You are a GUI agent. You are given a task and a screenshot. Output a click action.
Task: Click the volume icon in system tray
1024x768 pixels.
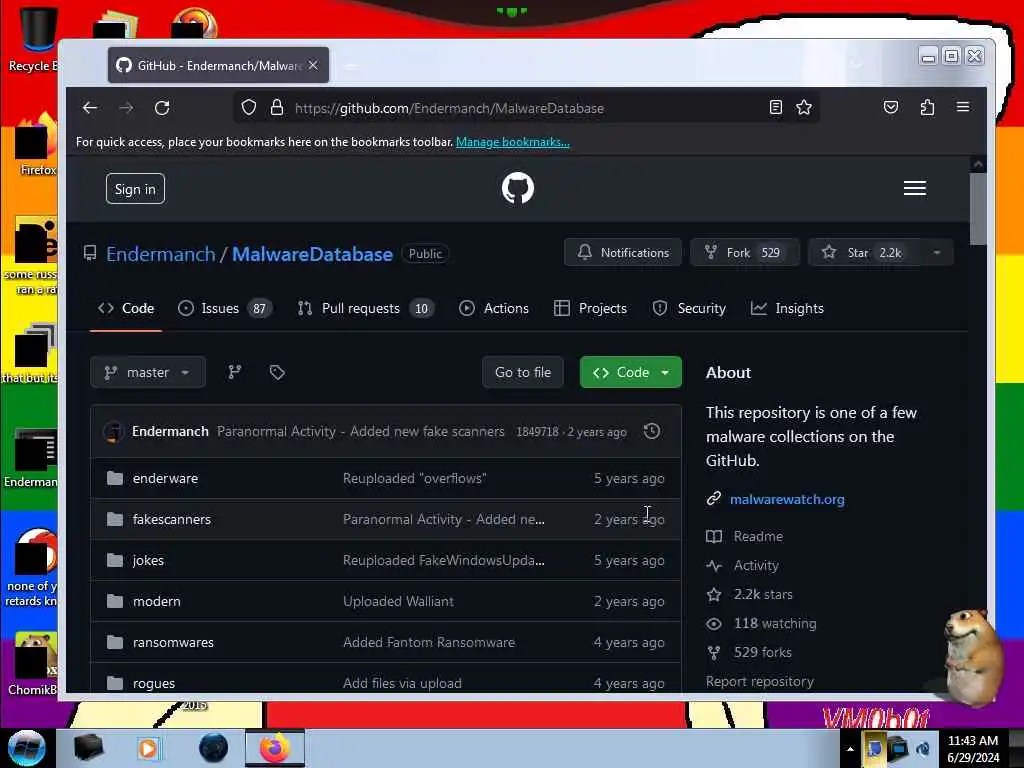point(923,748)
